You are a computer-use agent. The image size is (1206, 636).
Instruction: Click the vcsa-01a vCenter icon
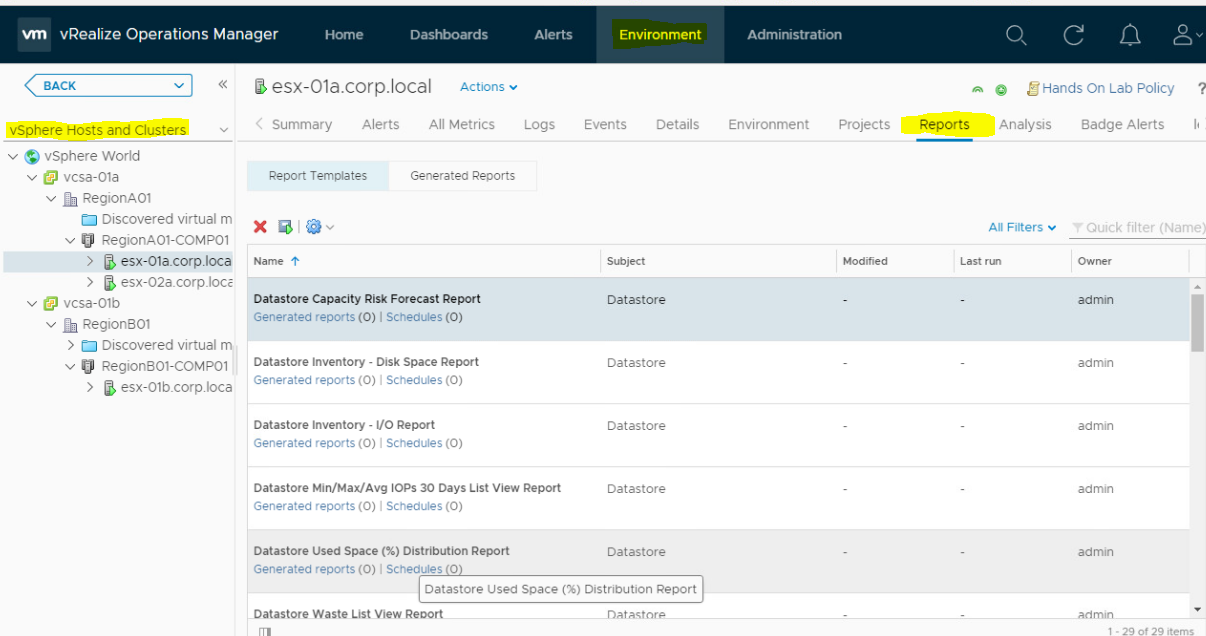tap(51, 177)
